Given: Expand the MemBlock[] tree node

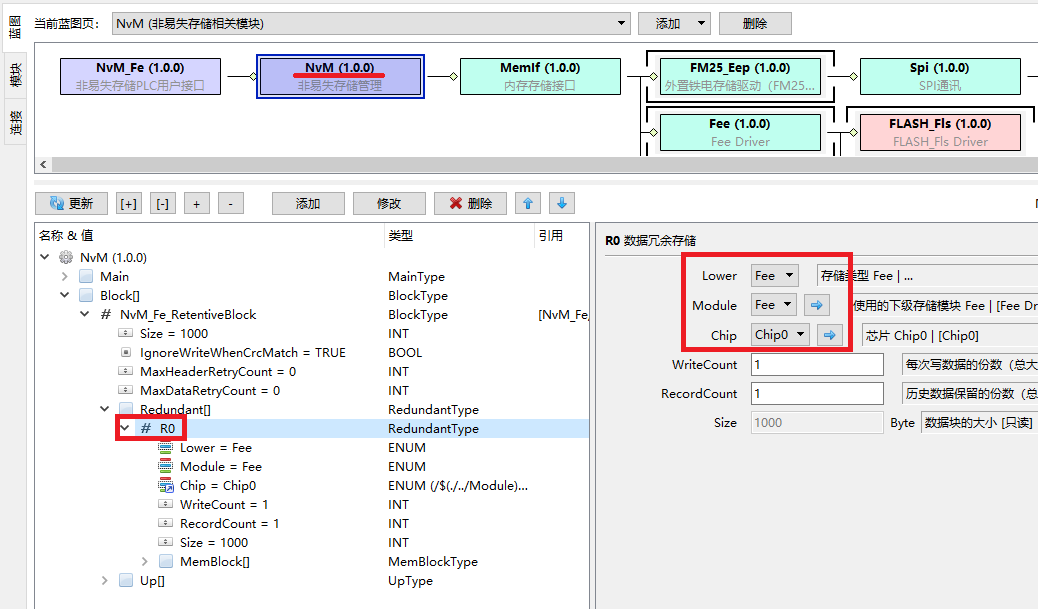Looking at the screenshot, I should 145,561.
